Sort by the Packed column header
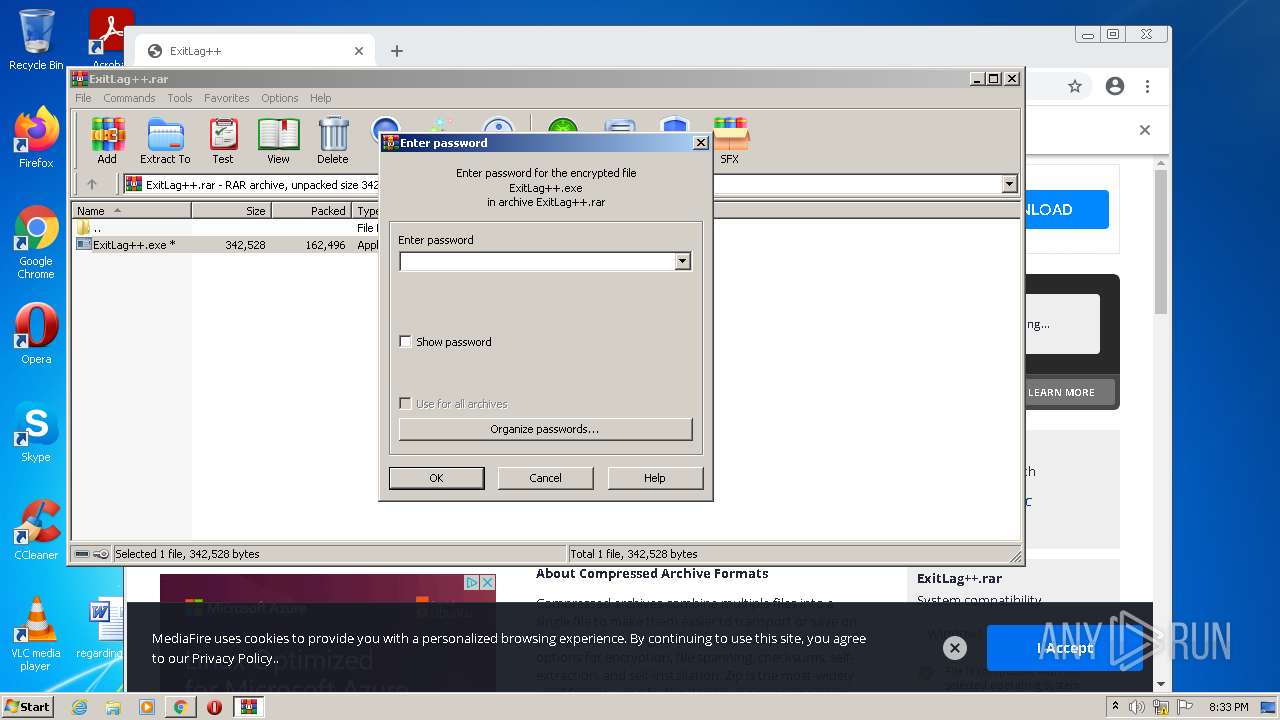The width and height of the screenshot is (1280, 720). click(311, 211)
